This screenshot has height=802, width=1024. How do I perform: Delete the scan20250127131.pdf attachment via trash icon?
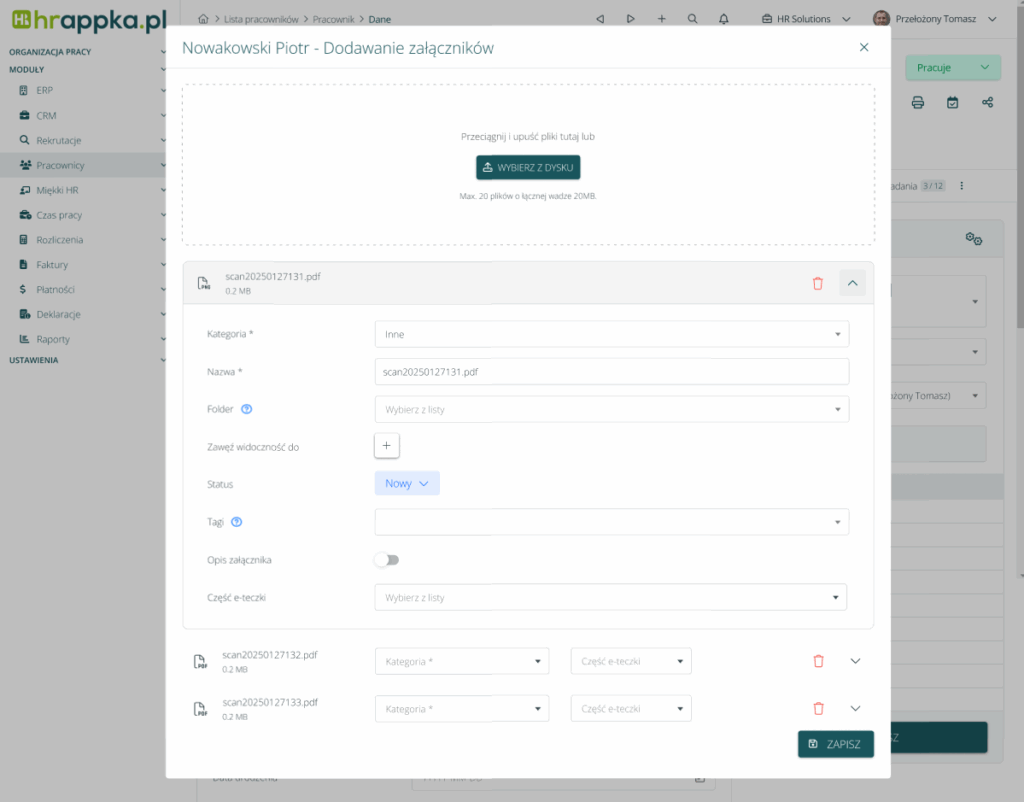click(817, 283)
